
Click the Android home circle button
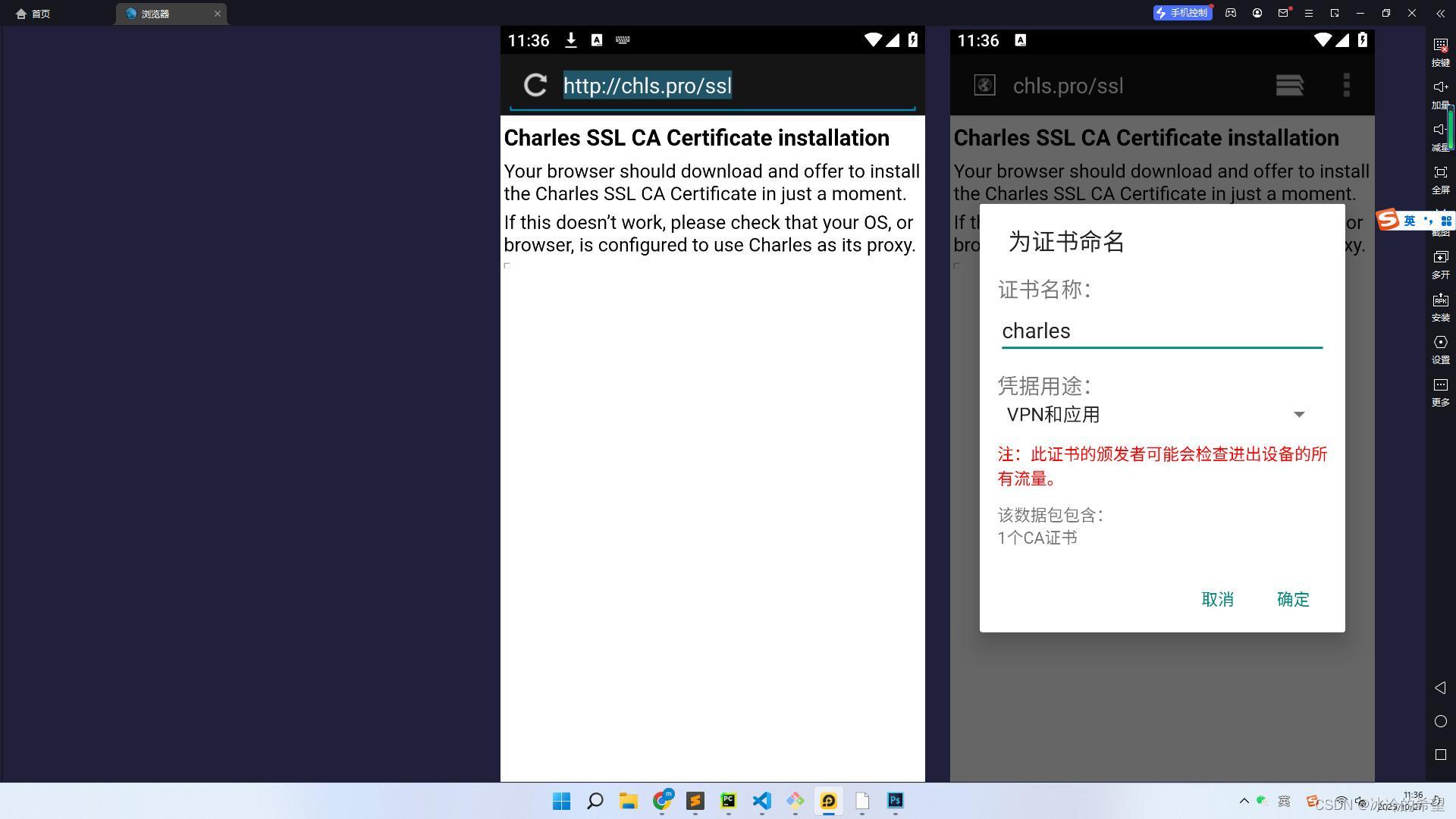point(1440,721)
